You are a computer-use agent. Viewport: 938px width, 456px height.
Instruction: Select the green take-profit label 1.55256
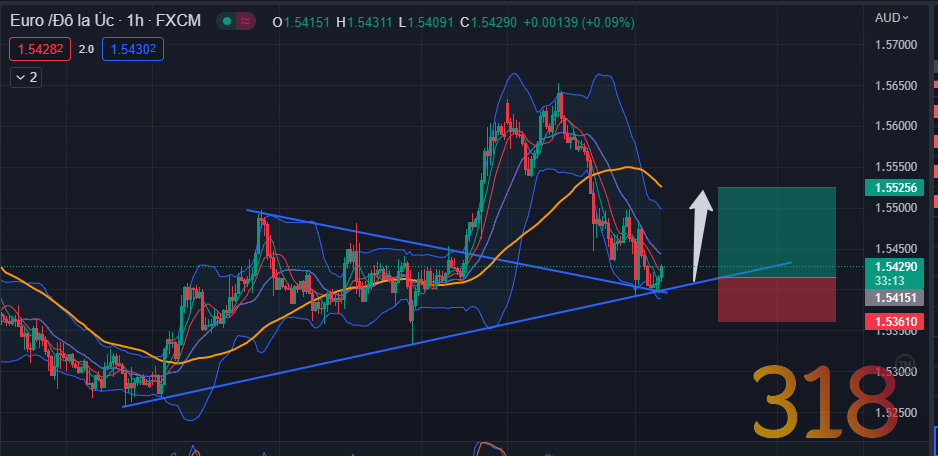[x=895, y=188]
